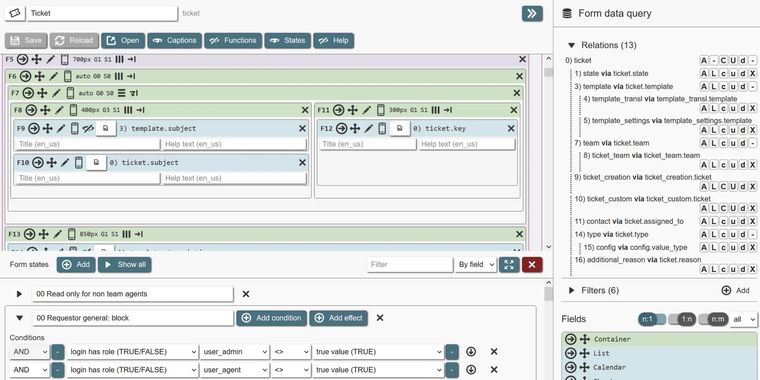Toggle the States toolbar button
Screen dimensions: 760x380
pos(287,41)
